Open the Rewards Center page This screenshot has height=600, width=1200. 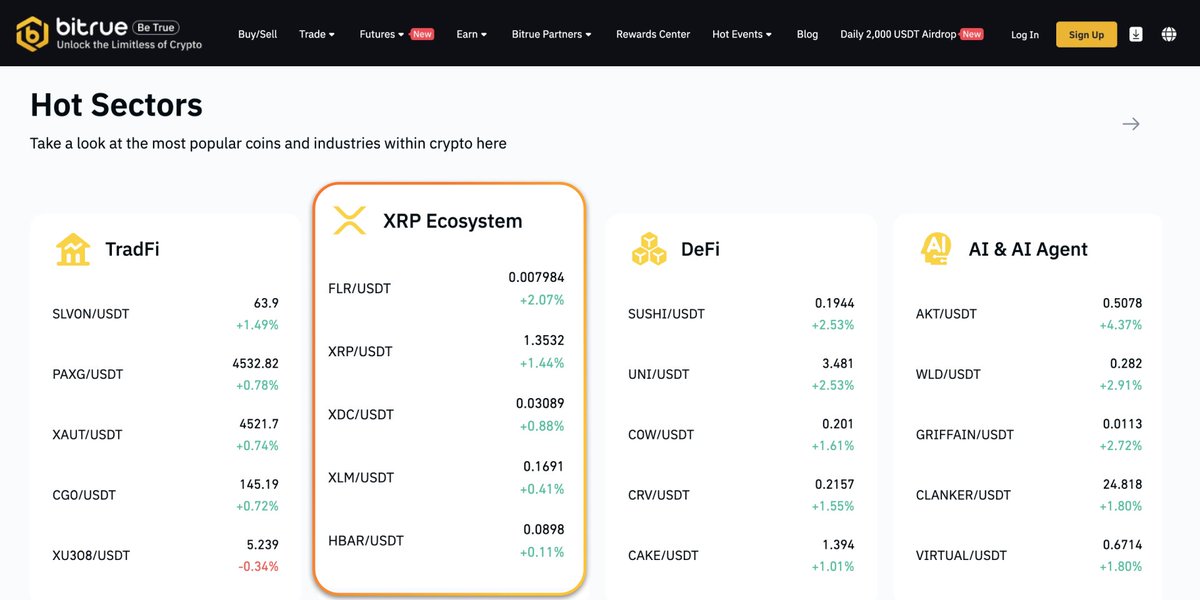[x=653, y=34]
